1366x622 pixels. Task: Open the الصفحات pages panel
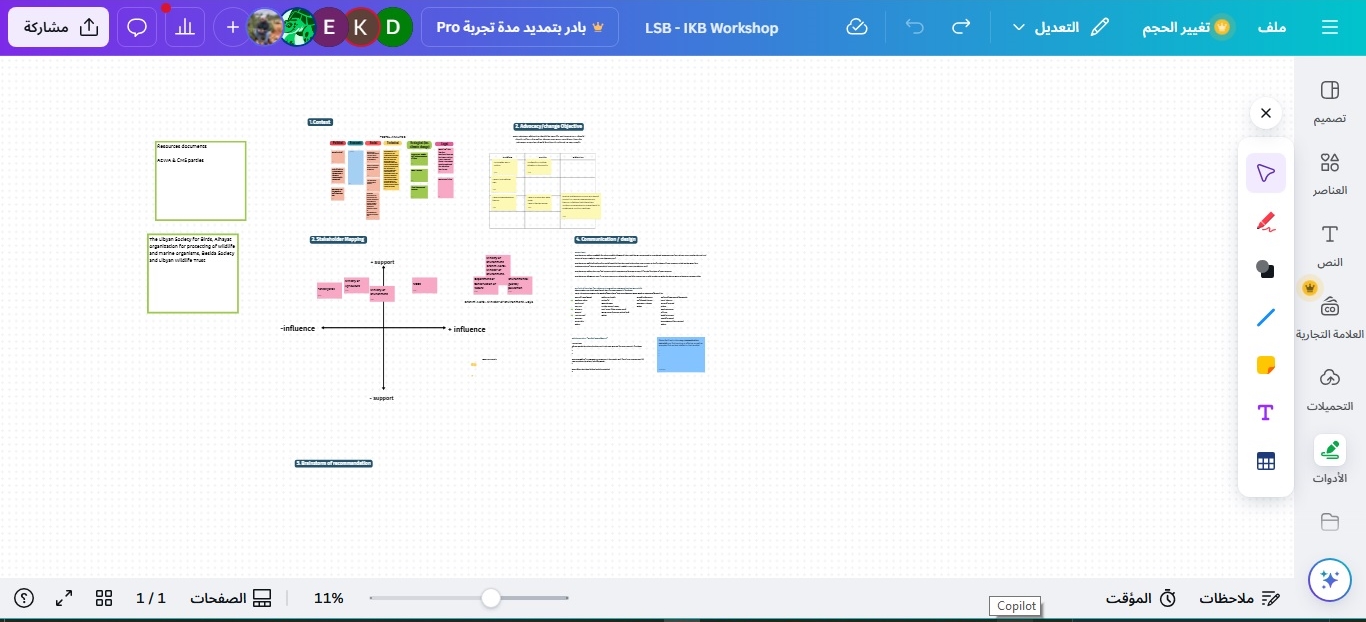point(231,598)
